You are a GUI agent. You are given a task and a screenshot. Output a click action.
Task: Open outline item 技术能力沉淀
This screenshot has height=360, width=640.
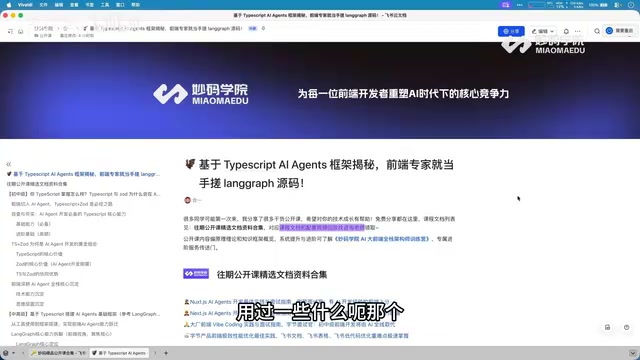(30, 294)
